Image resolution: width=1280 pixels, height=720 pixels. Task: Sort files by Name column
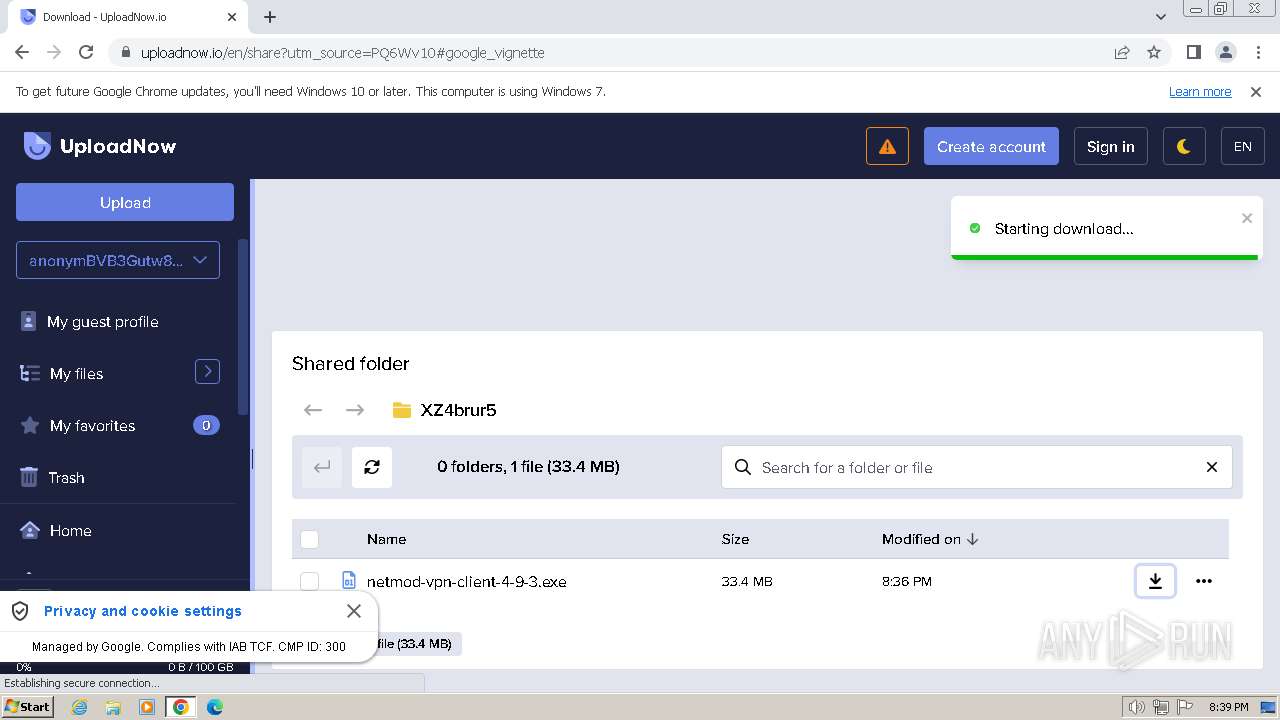coord(386,539)
